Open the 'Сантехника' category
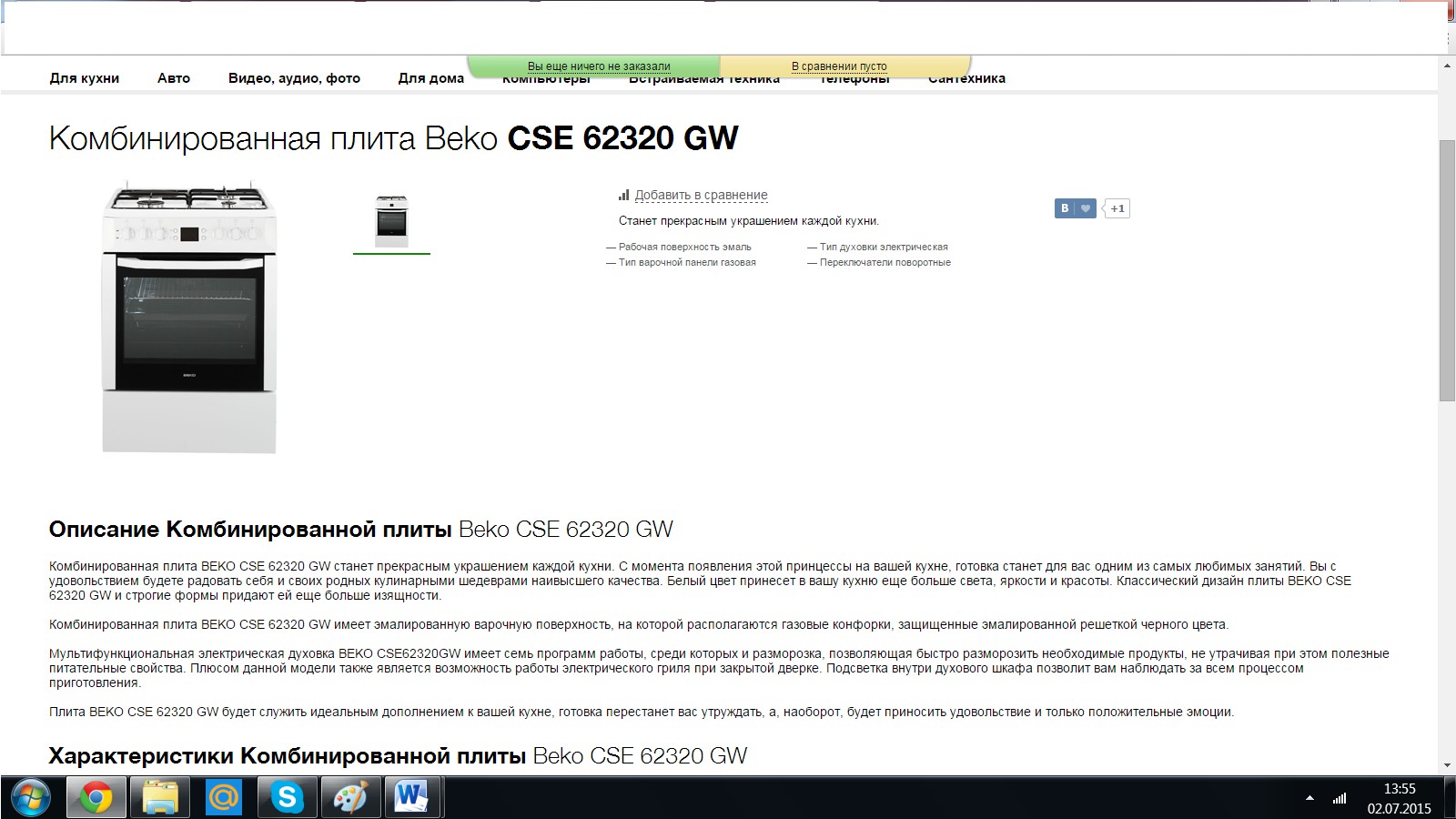This screenshot has width=1456, height=819. 966,79
